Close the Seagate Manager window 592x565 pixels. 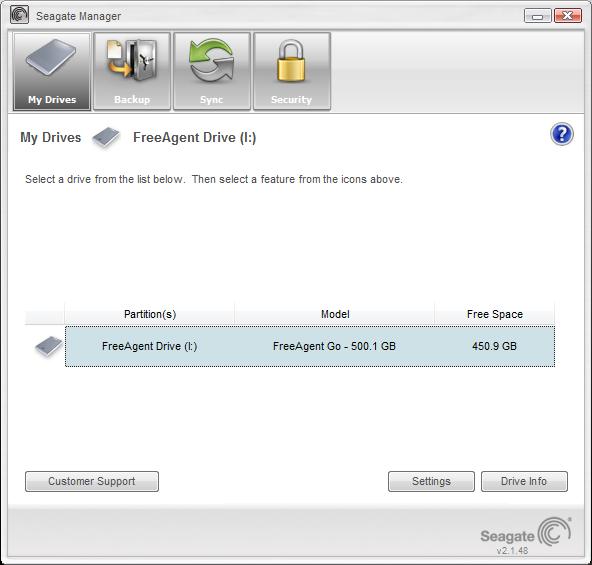[567, 16]
